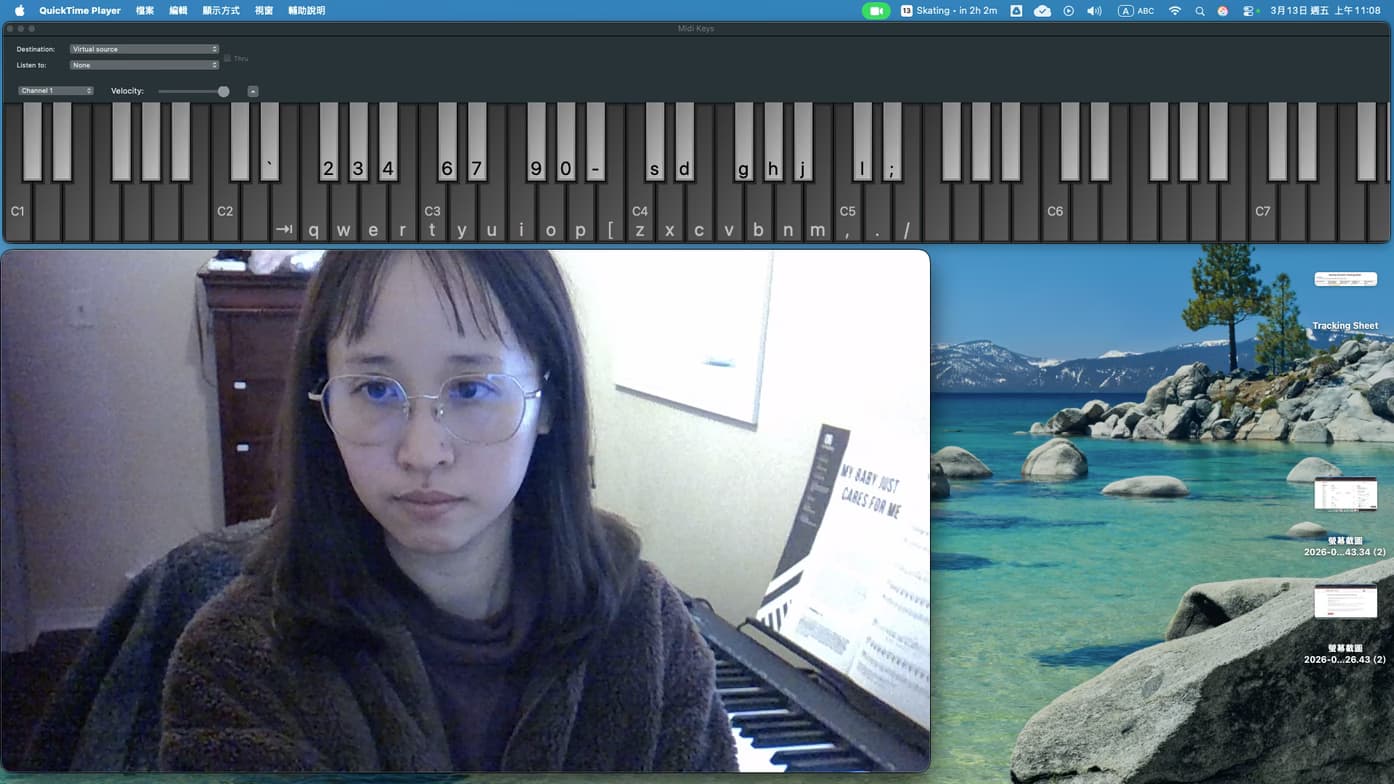This screenshot has height=784, width=1394.
Task: Open the Channel 1 selector dropdown
Action: click(x=56, y=90)
